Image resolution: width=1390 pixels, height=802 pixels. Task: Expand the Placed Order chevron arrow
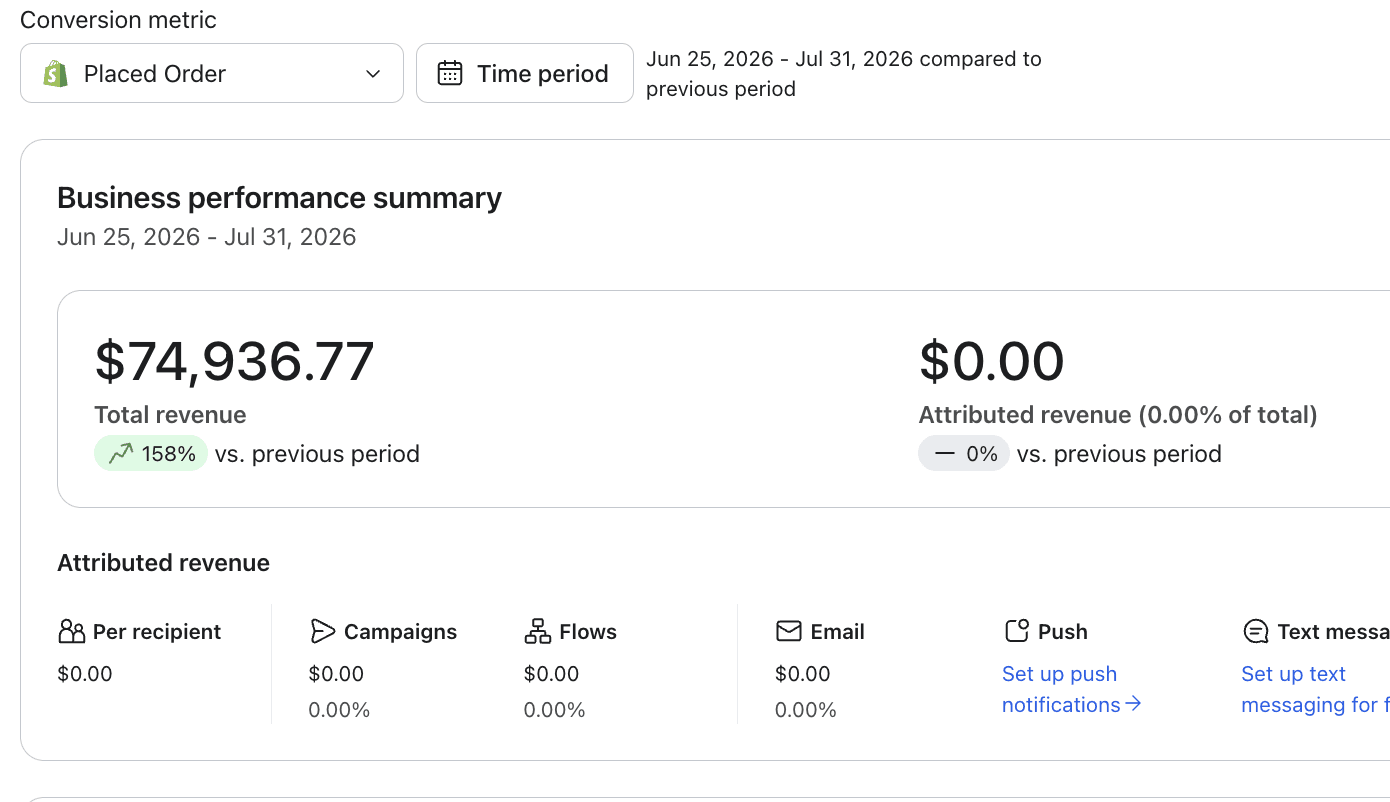pos(373,74)
